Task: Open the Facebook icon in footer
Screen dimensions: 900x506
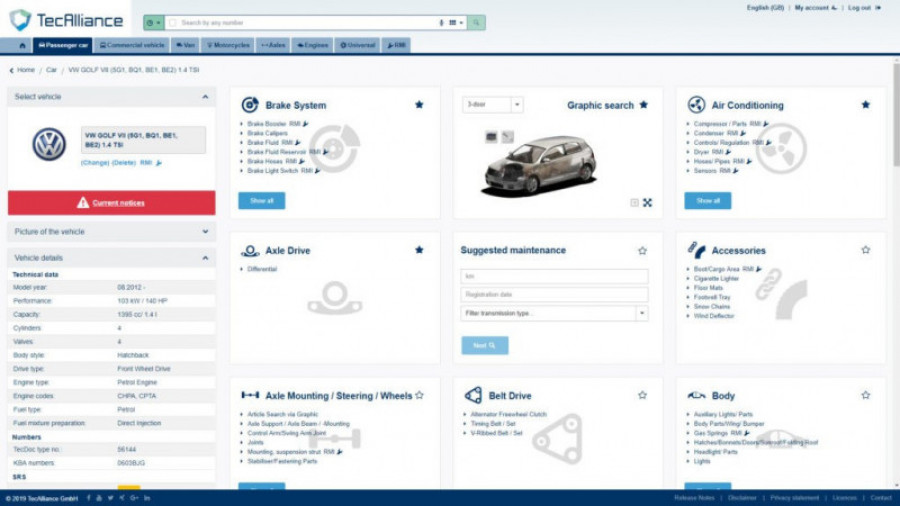Action: click(88, 498)
